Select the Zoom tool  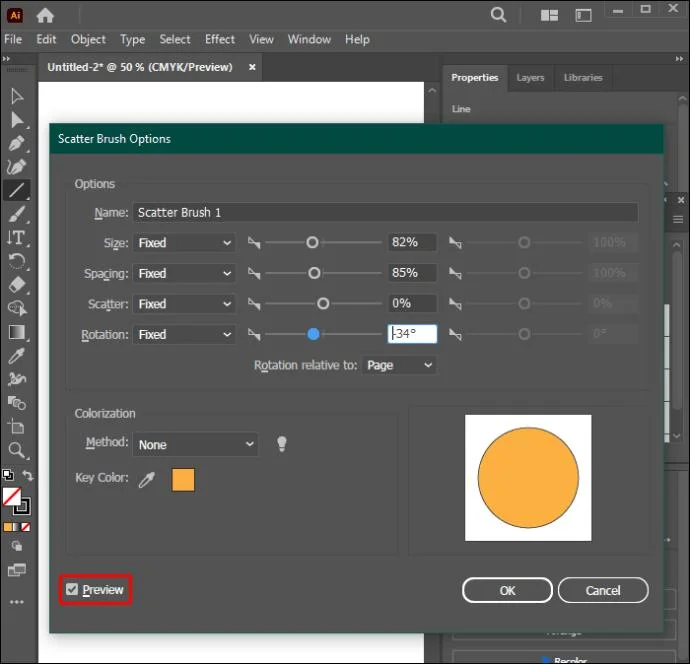tap(17, 450)
